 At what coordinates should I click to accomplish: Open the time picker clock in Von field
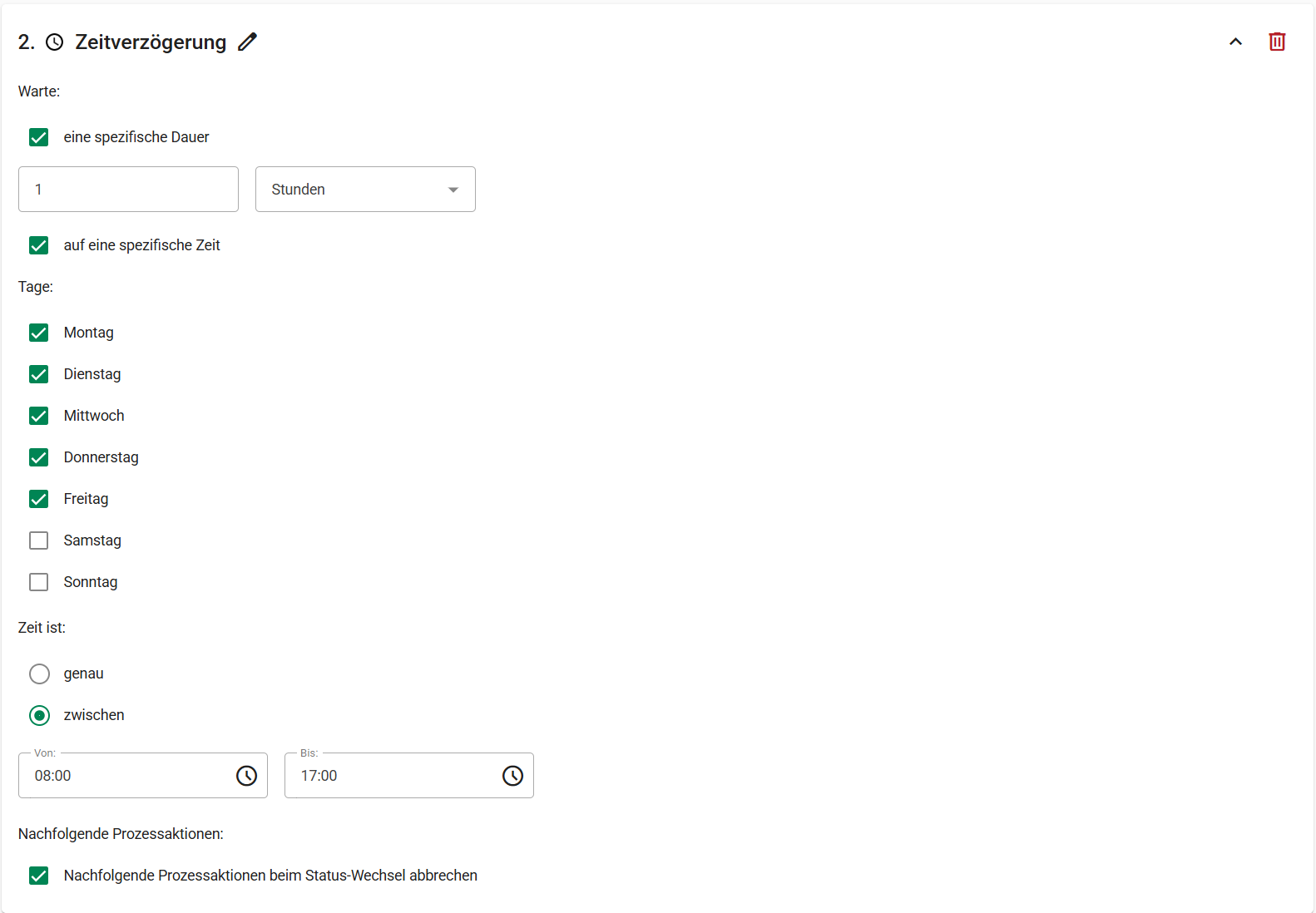246,776
